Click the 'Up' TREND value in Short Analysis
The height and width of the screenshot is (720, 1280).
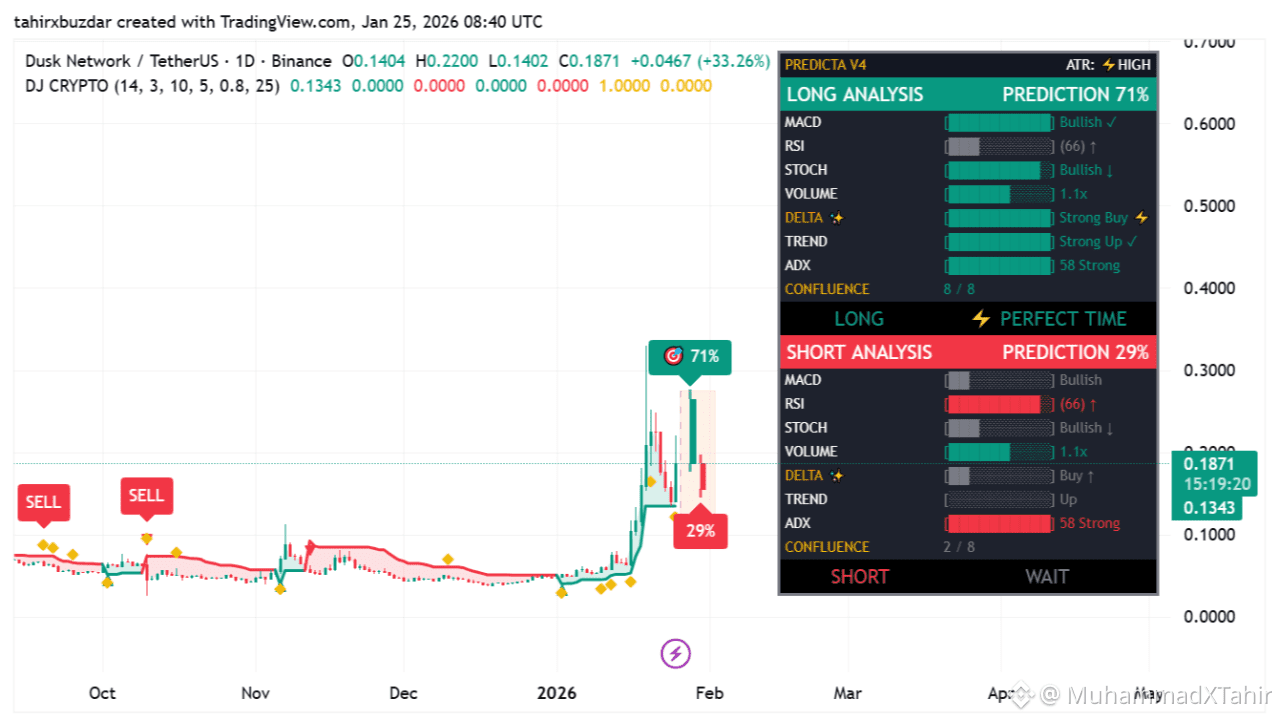[x=1069, y=499]
